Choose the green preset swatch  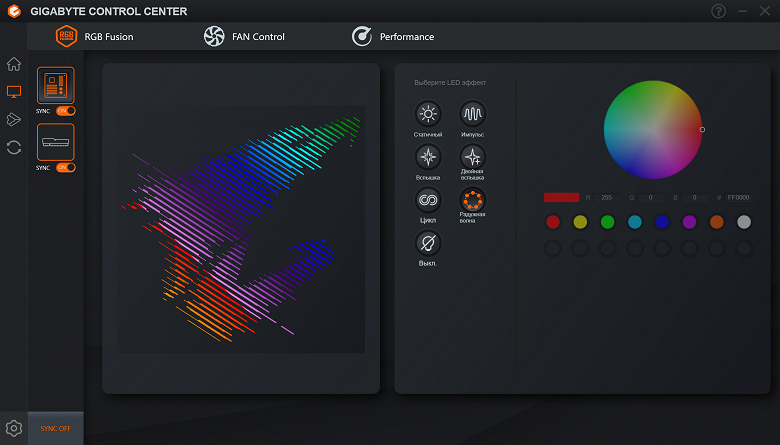click(607, 222)
